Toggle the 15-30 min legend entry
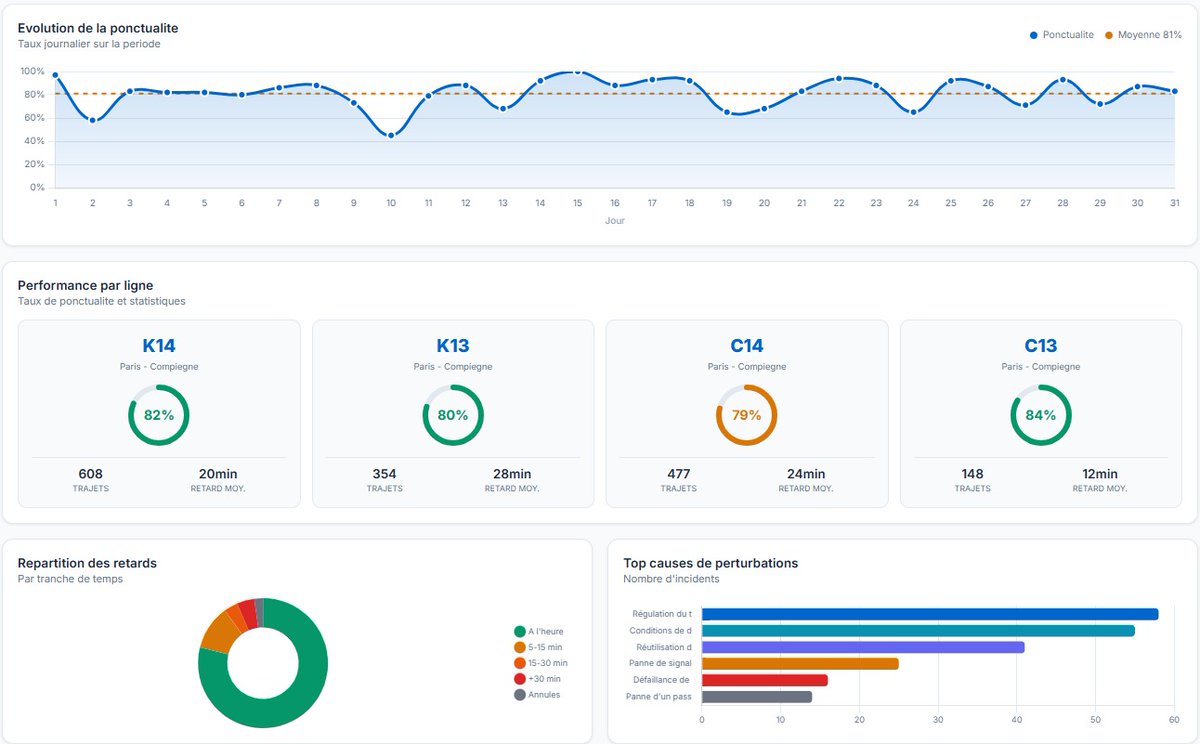Viewport: 1200px width, 744px height. (x=541, y=663)
